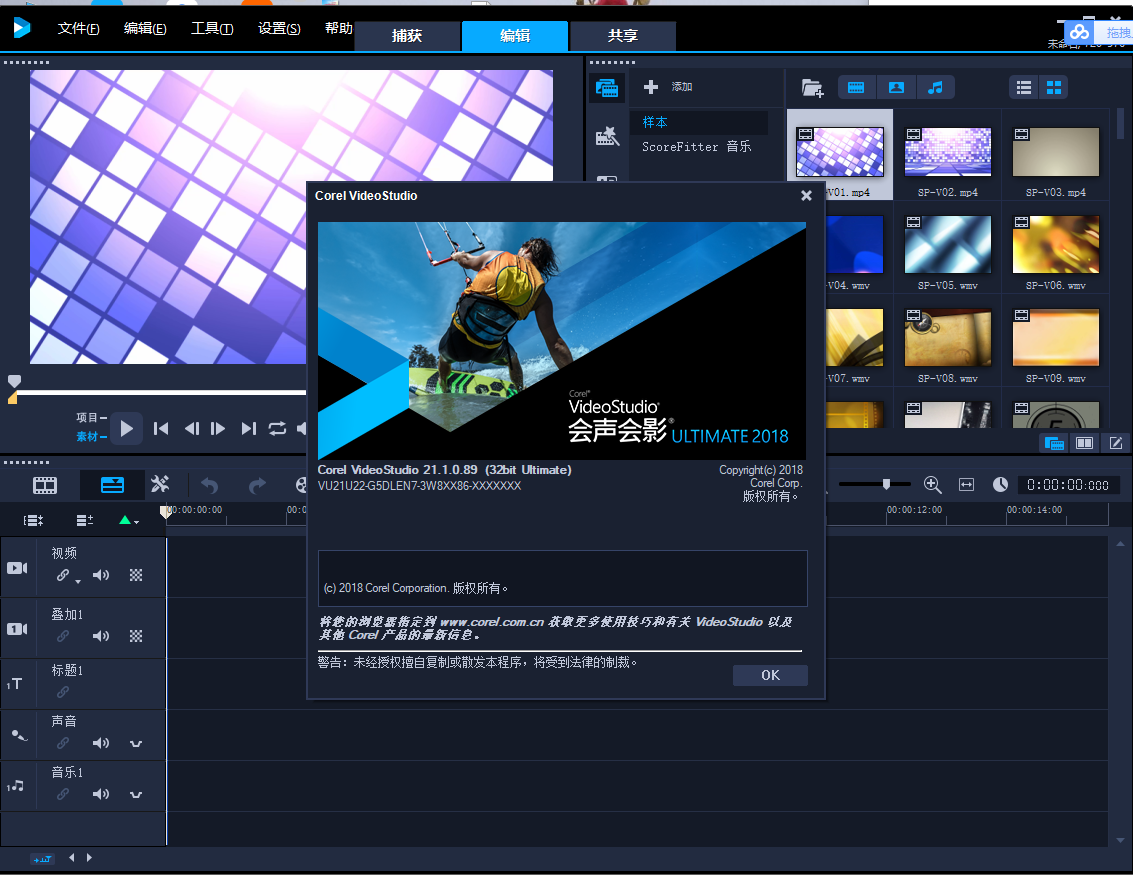Toggle audio filter in library
Screen dimensions: 1133x875
coord(935,87)
